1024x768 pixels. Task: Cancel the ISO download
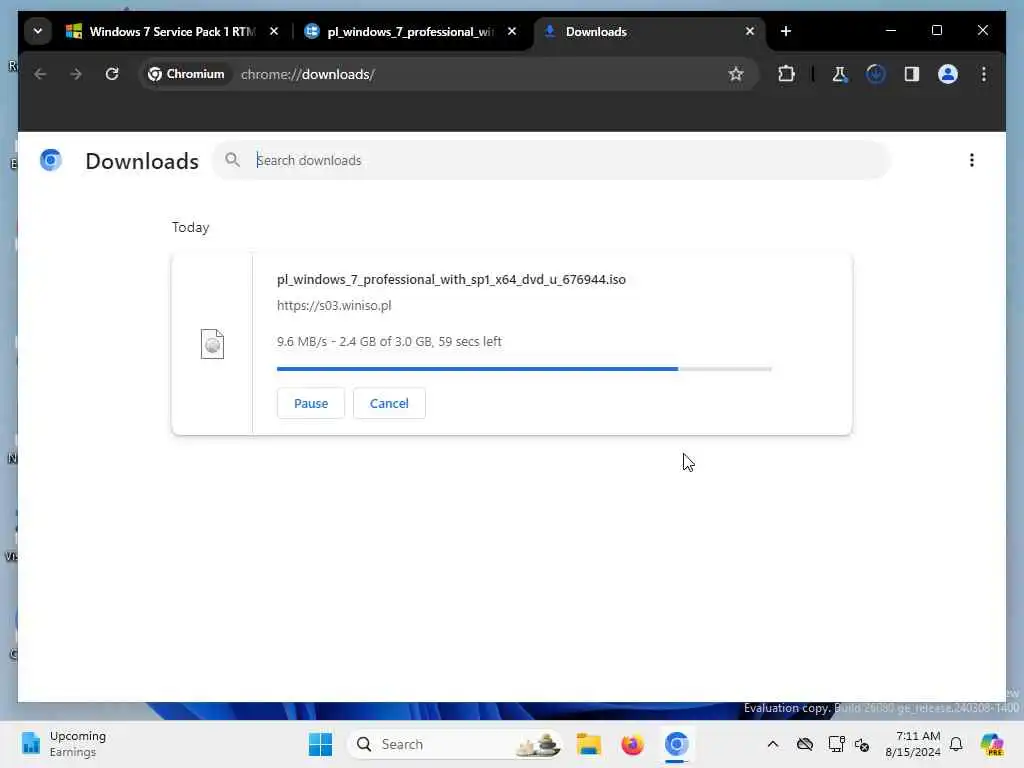coord(389,404)
